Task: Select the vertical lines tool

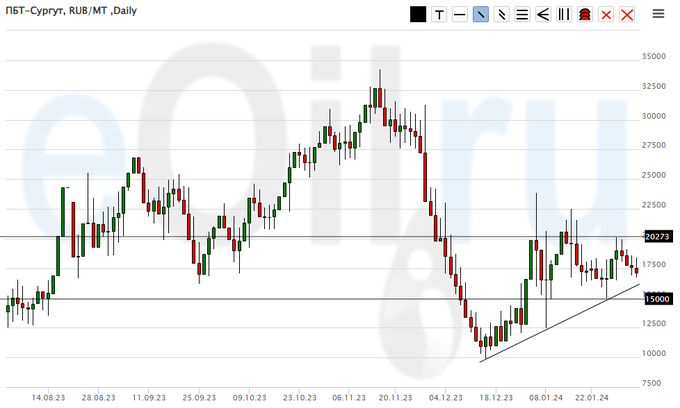Action: 565,14
